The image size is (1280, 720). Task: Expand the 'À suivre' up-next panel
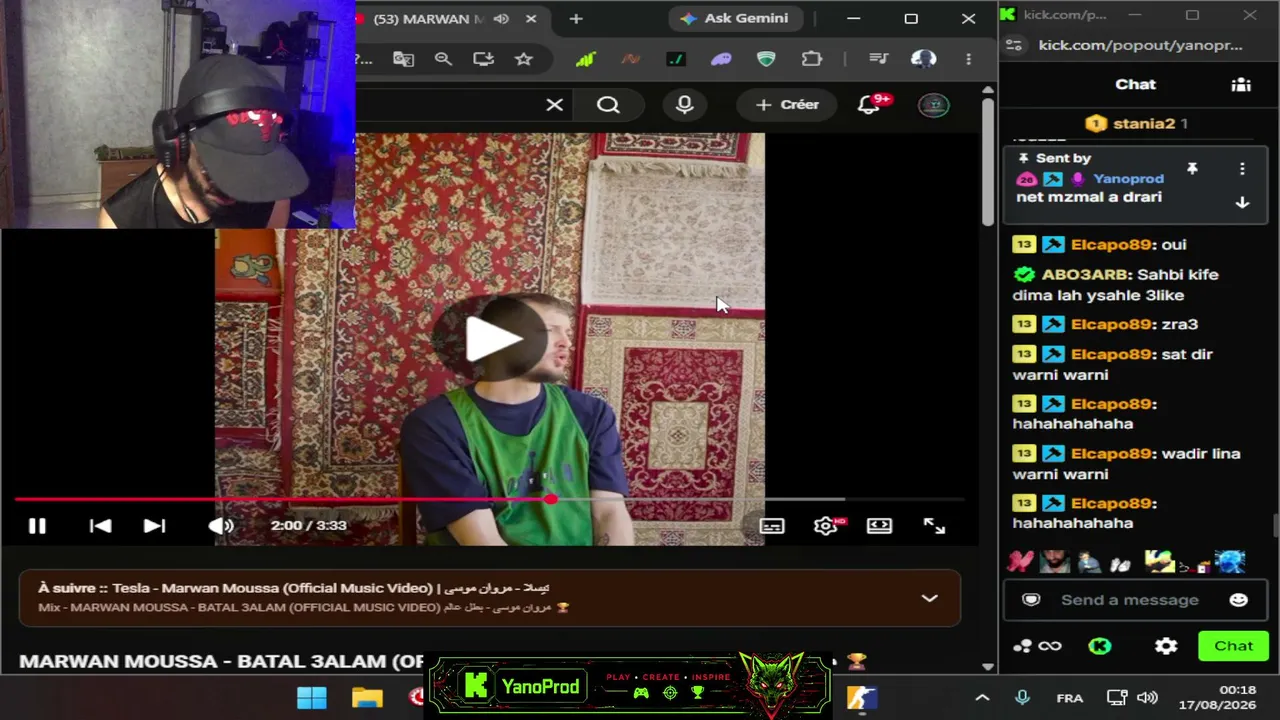pyautogui.click(x=929, y=598)
